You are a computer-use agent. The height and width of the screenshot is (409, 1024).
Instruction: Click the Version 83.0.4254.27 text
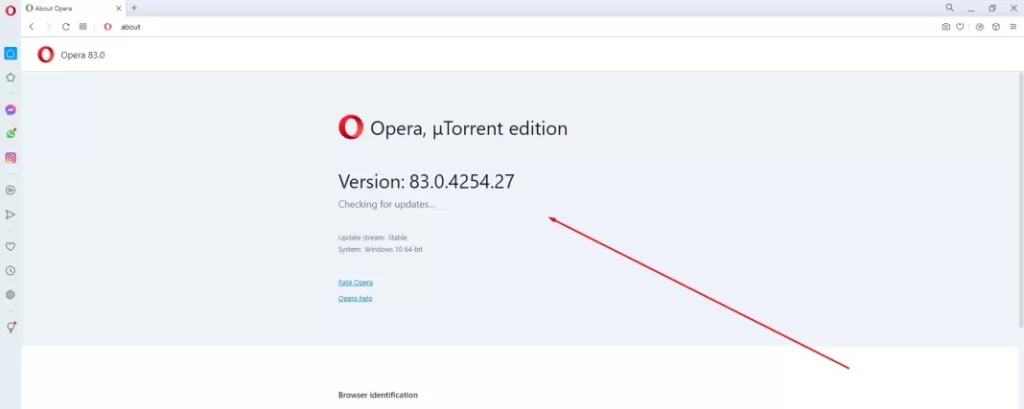pos(426,182)
